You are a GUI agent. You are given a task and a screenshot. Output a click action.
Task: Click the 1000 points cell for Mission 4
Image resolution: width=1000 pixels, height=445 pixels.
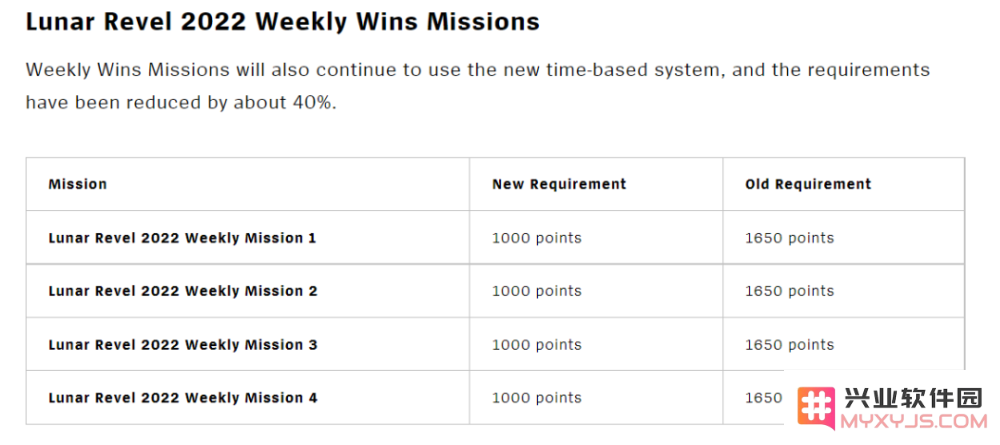[536, 398]
